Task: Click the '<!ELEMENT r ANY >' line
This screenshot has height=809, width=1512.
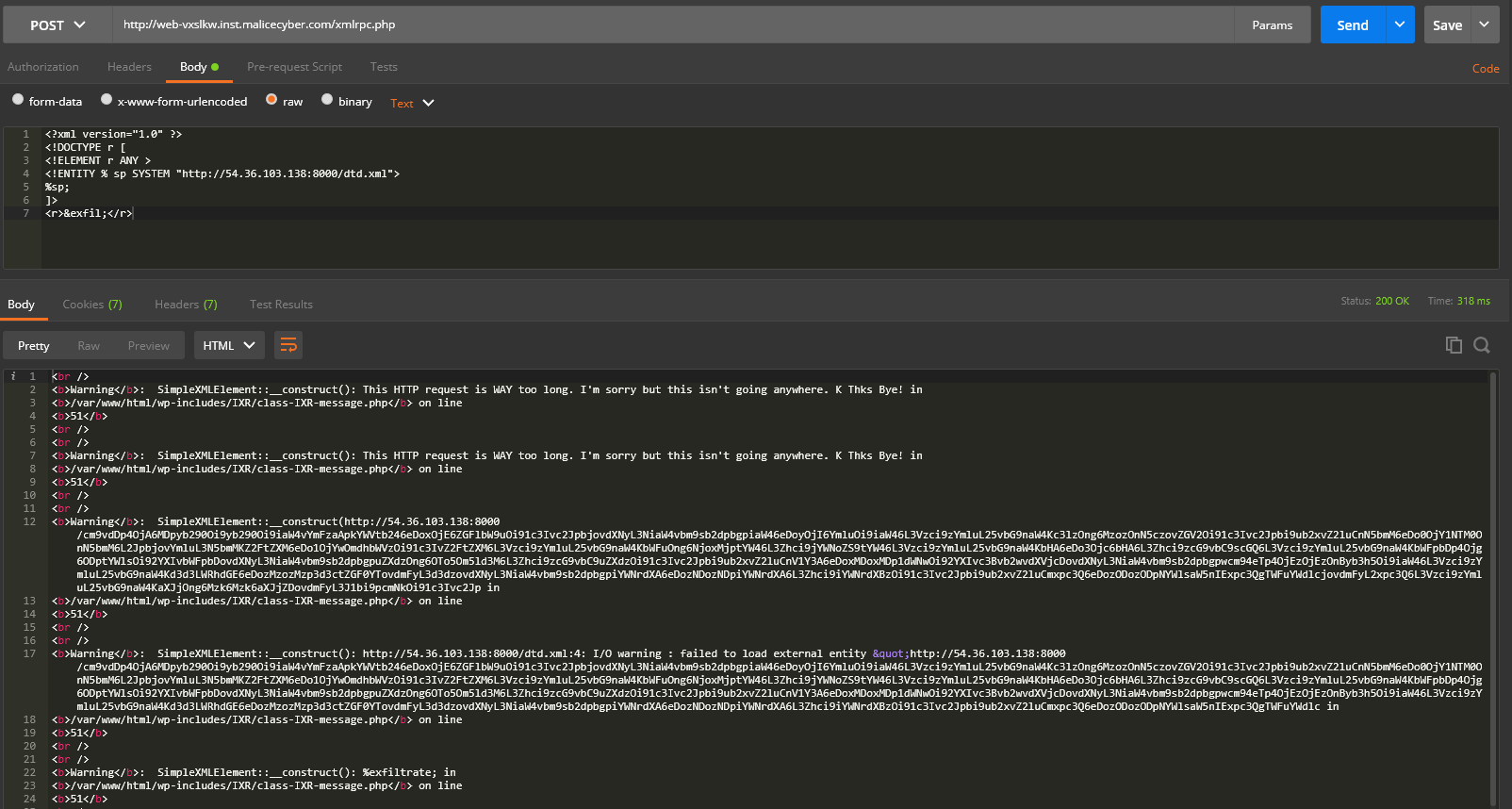Action: 97,160
